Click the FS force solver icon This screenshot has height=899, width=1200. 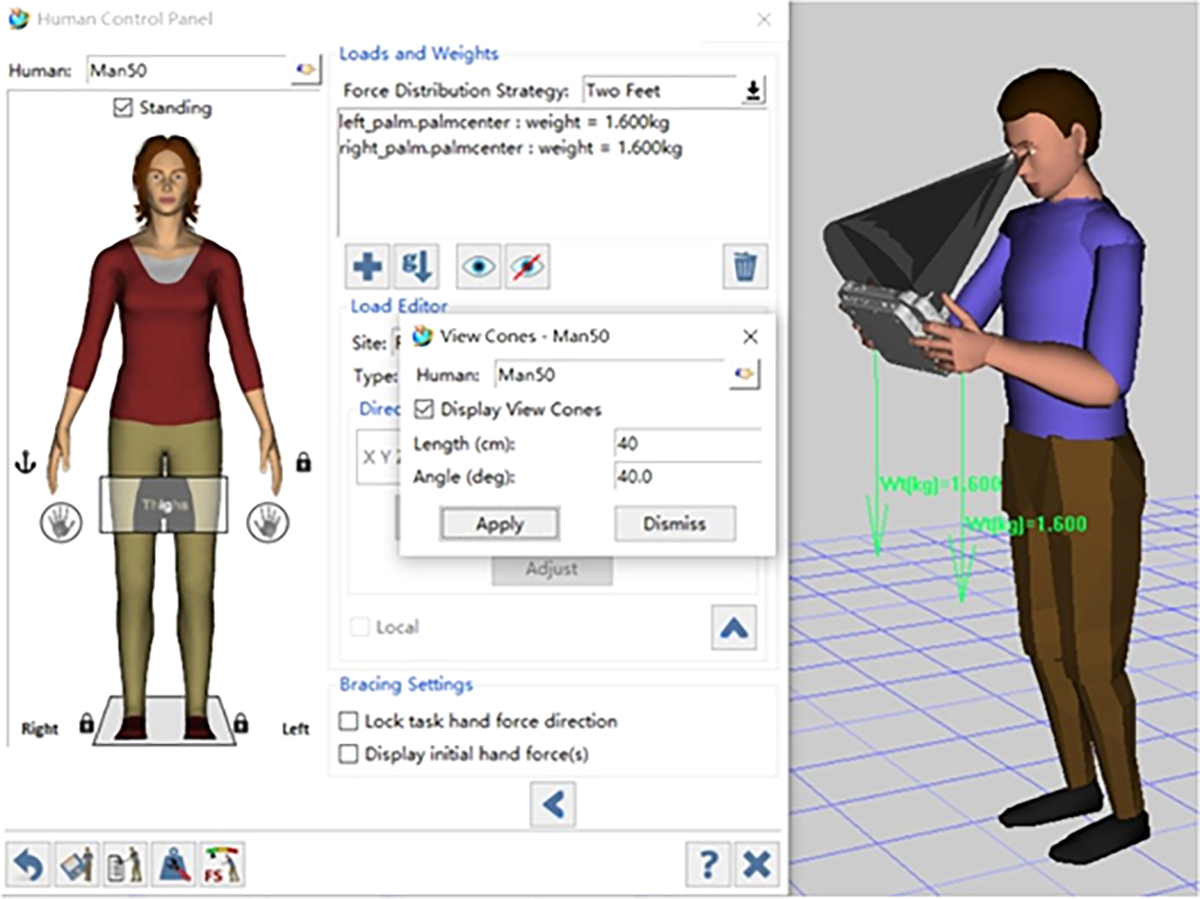pyautogui.click(x=222, y=864)
